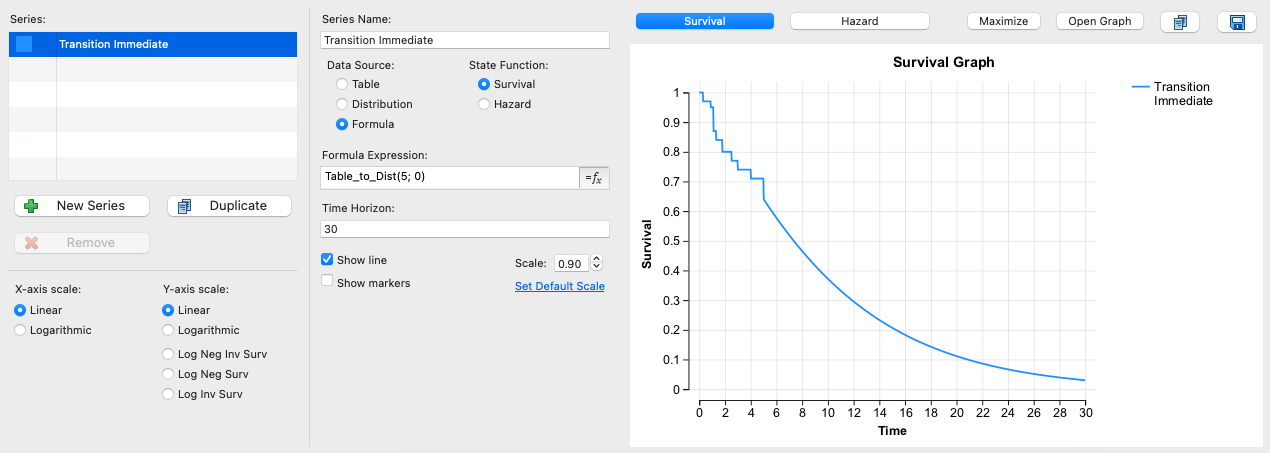This screenshot has width=1270, height=453.
Task: Select Distribution as data source
Action: pos(343,104)
